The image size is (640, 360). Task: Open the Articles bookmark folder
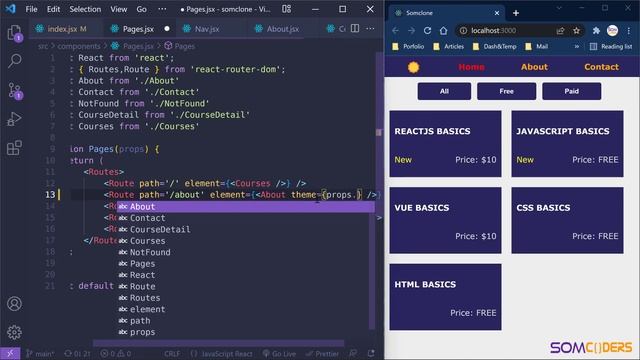449,47
